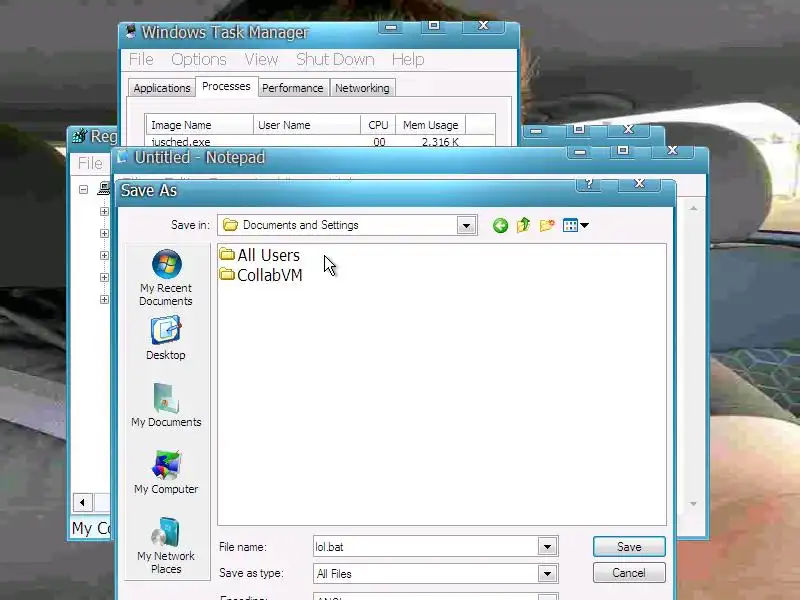Open Task Manager Options menu
Image resolution: width=800 pixels, height=600 pixels.
pyautogui.click(x=198, y=59)
